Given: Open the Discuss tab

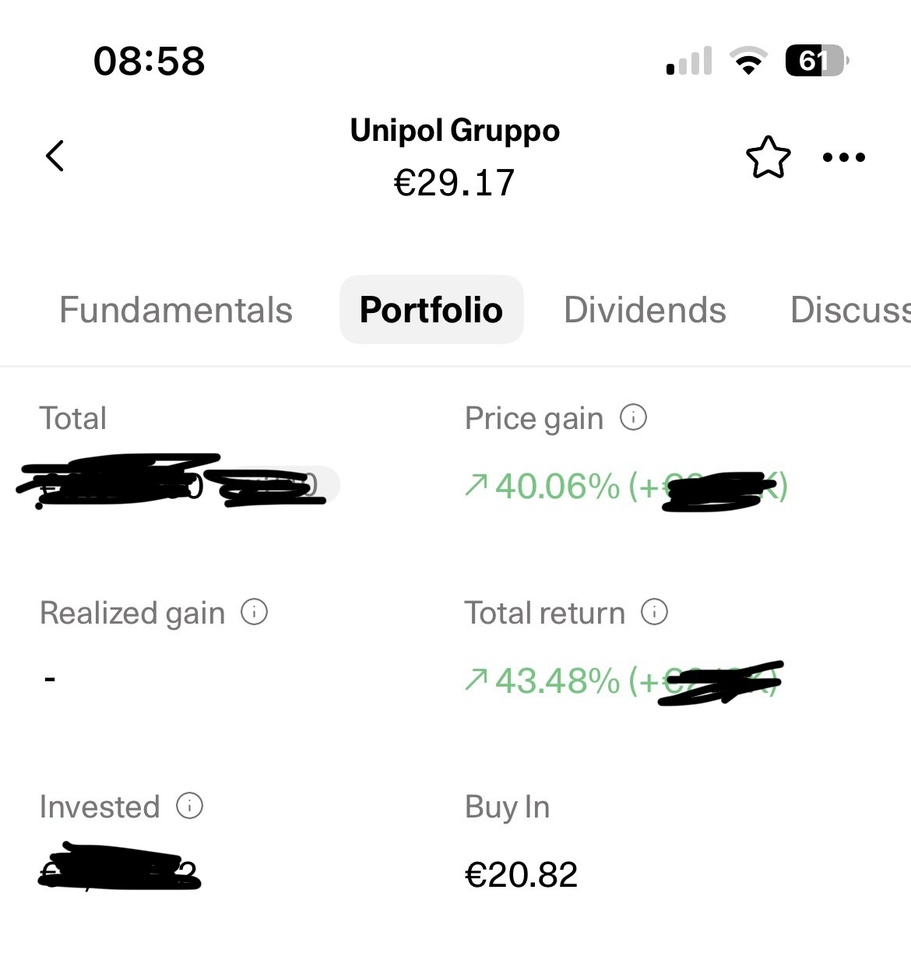Looking at the screenshot, I should point(850,310).
